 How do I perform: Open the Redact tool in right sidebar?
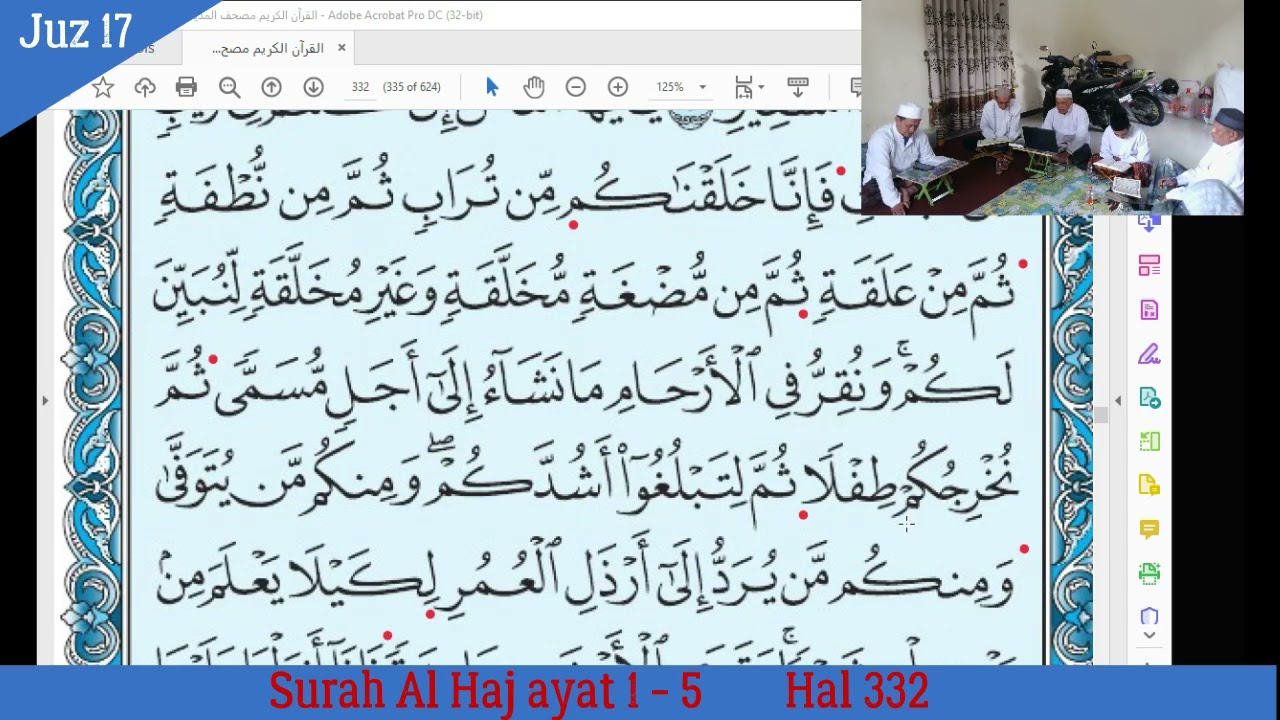1149,310
